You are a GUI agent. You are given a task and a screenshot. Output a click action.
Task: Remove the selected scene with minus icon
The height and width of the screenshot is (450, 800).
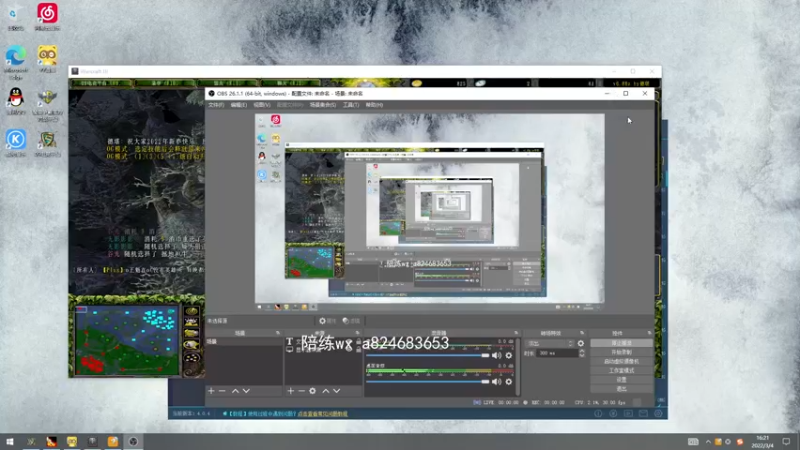(x=222, y=391)
